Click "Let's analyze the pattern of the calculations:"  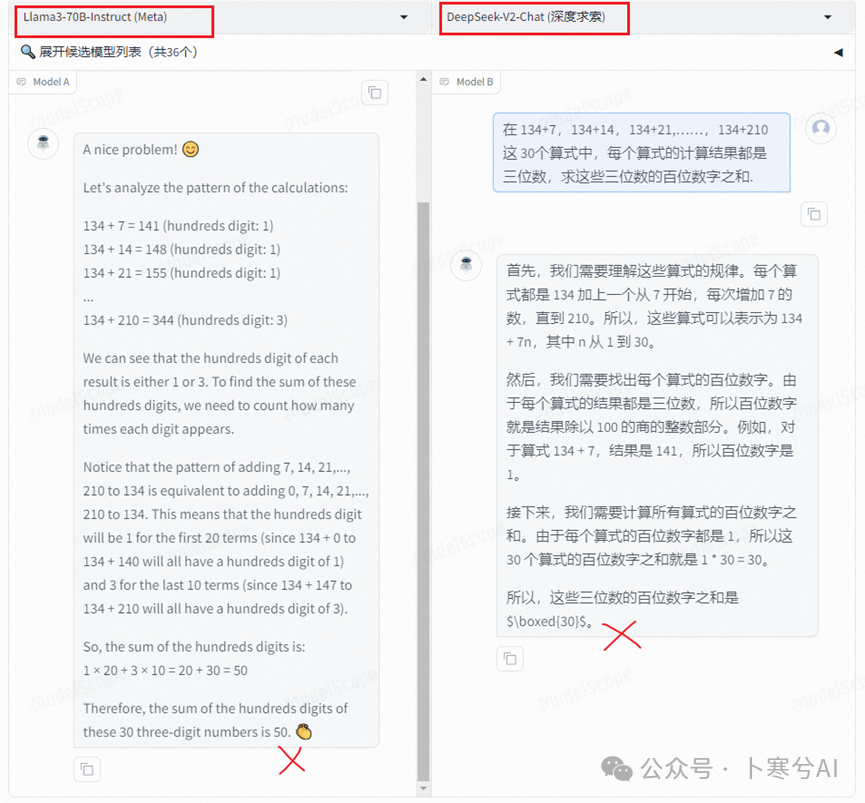point(216,188)
